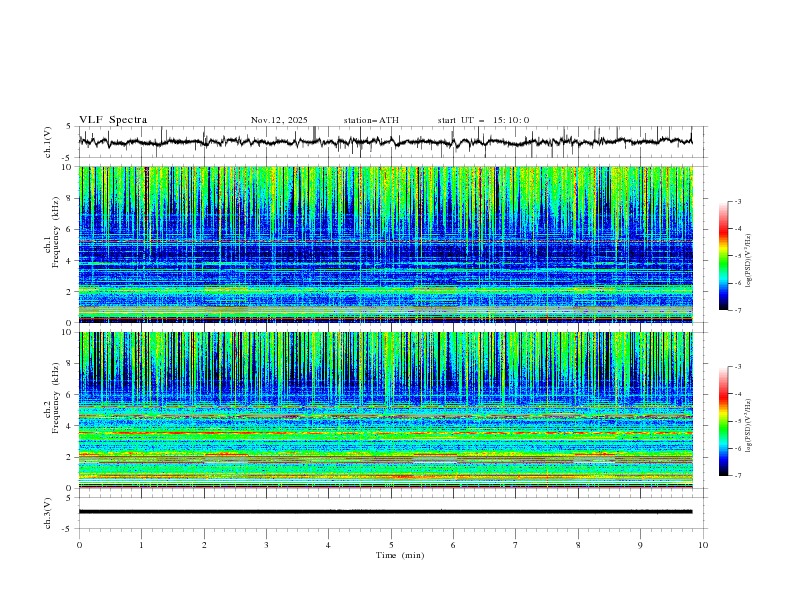
Task: Click the time axis tick label "5"
Action: coord(391,545)
